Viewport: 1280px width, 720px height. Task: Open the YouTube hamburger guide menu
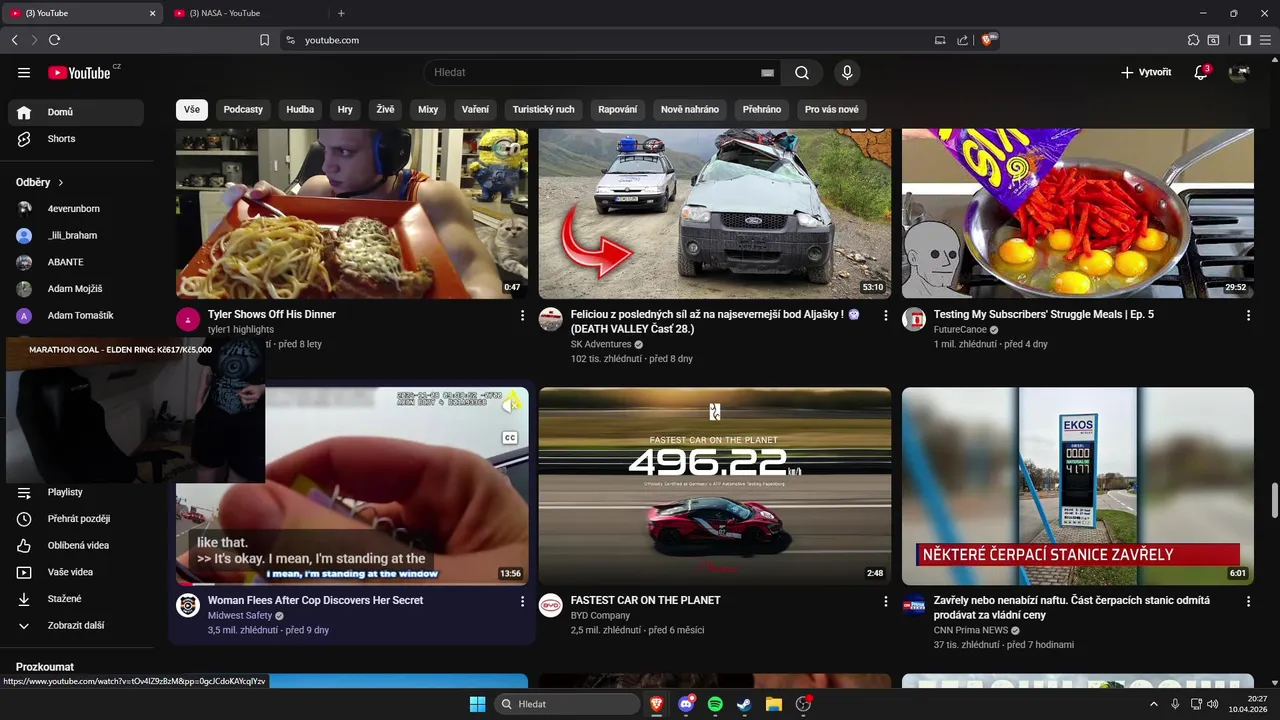click(24, 72)
